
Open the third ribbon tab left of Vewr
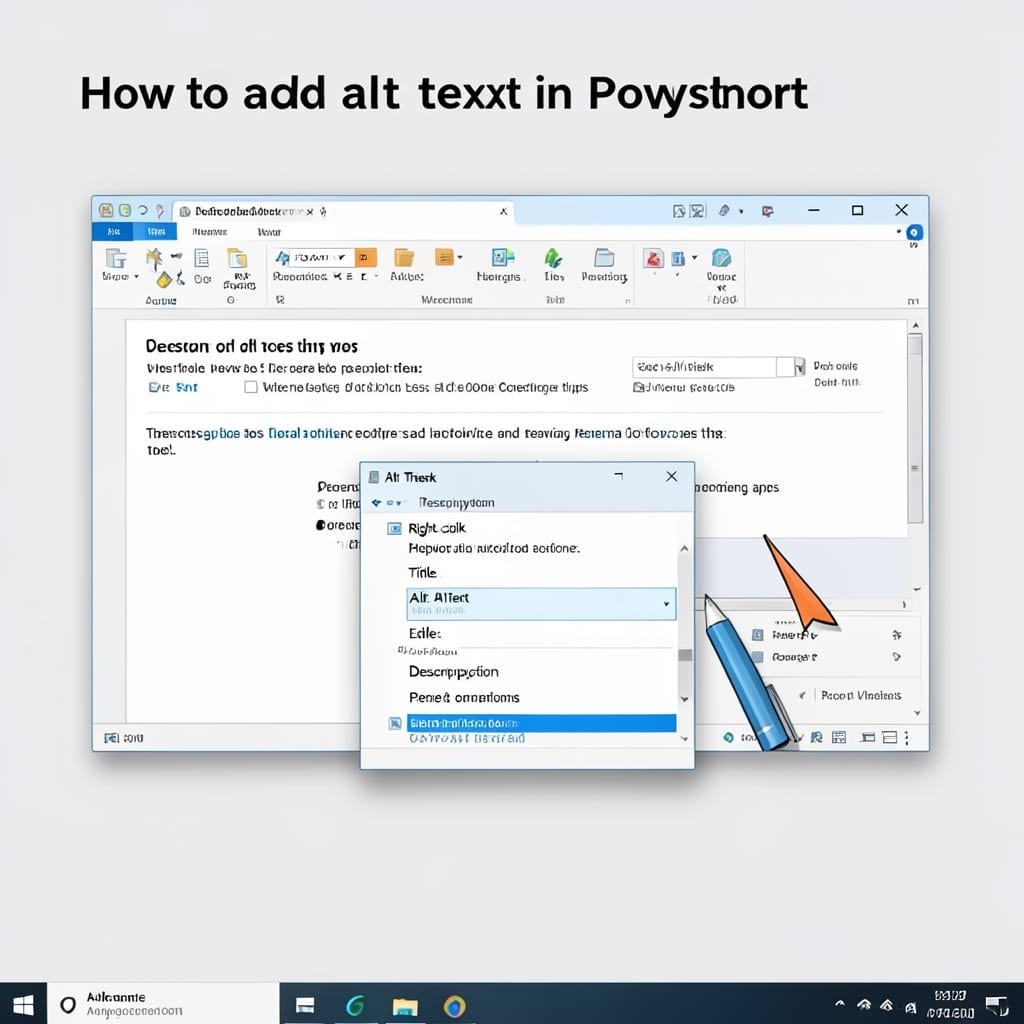[x=210, y=232]
